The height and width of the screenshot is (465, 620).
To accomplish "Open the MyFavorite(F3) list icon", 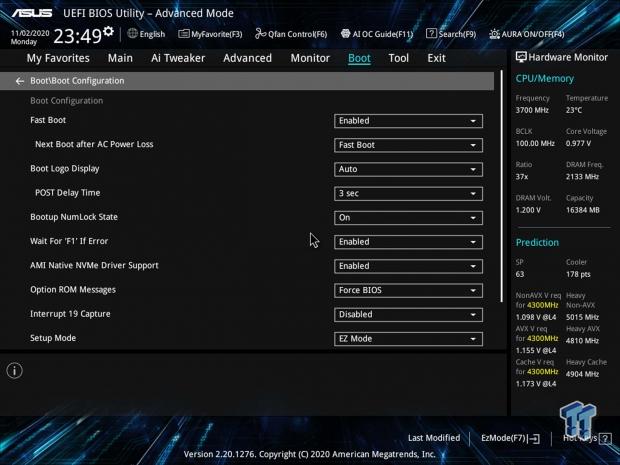I will tap(183, 34).
